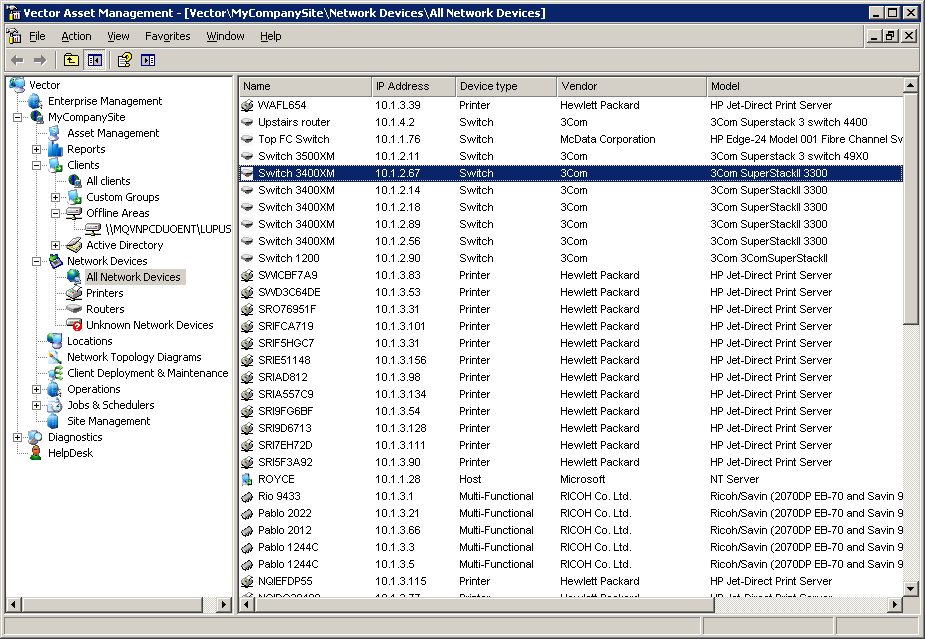Click the Client Deployment & Maintenance icon
Image resolution: width=925 pixels, height=639 pixels.
pos(55,373)
